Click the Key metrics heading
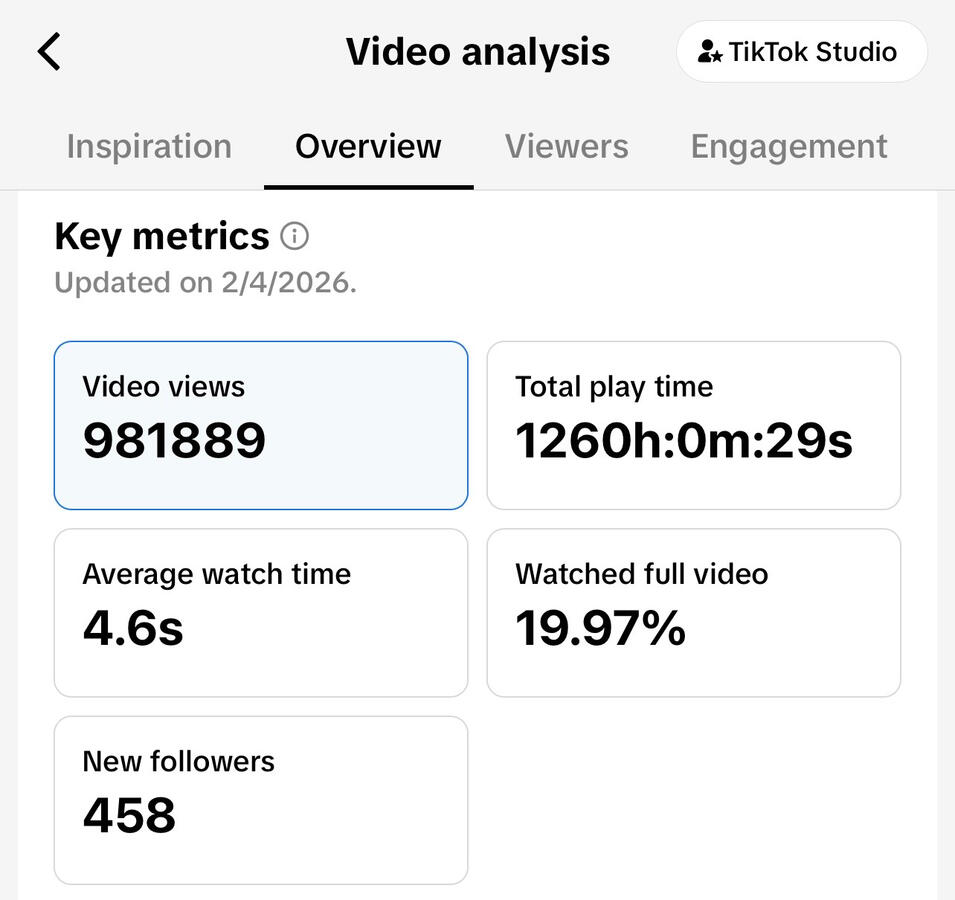Image resolution: width=955 pixels, height=900 pixels. [x=161, y=236]
